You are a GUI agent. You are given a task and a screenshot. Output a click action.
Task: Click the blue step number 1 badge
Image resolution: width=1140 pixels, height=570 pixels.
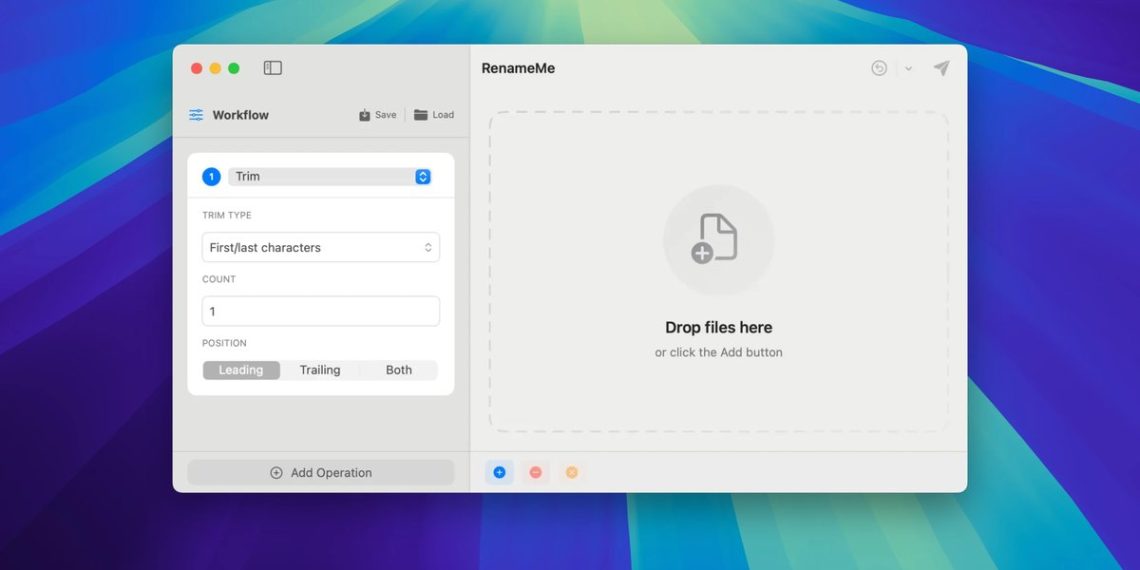211,177
